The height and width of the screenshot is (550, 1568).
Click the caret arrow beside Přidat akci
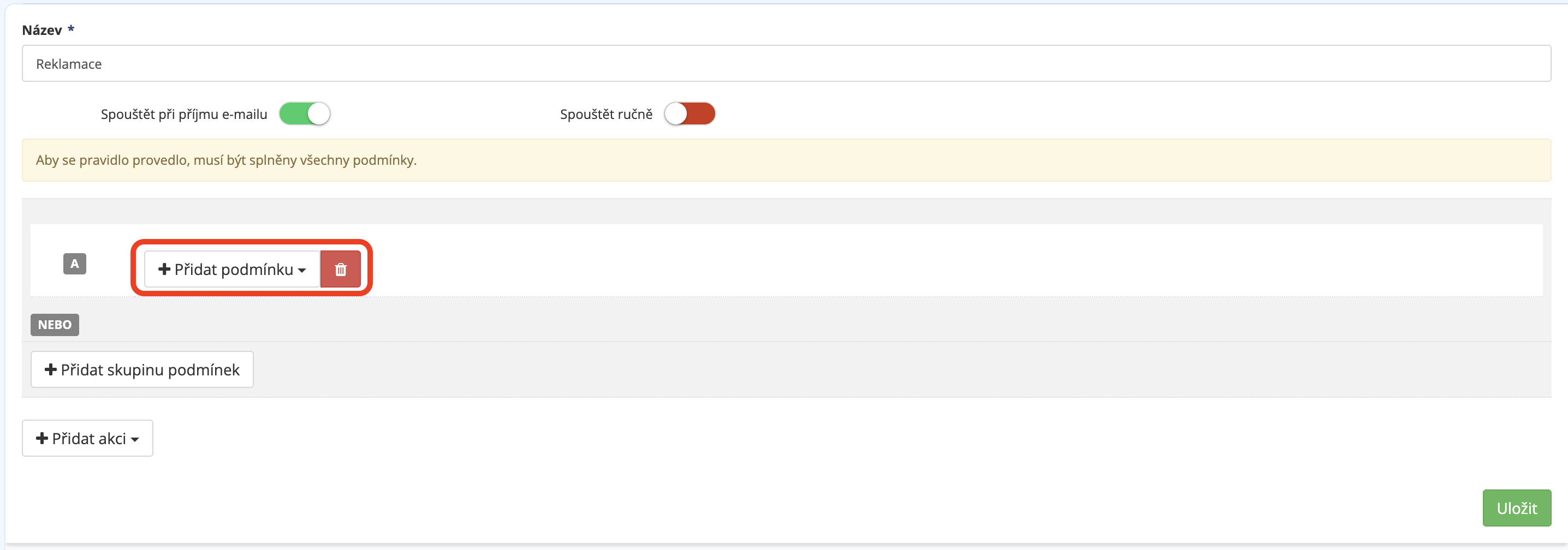point(134,440)
